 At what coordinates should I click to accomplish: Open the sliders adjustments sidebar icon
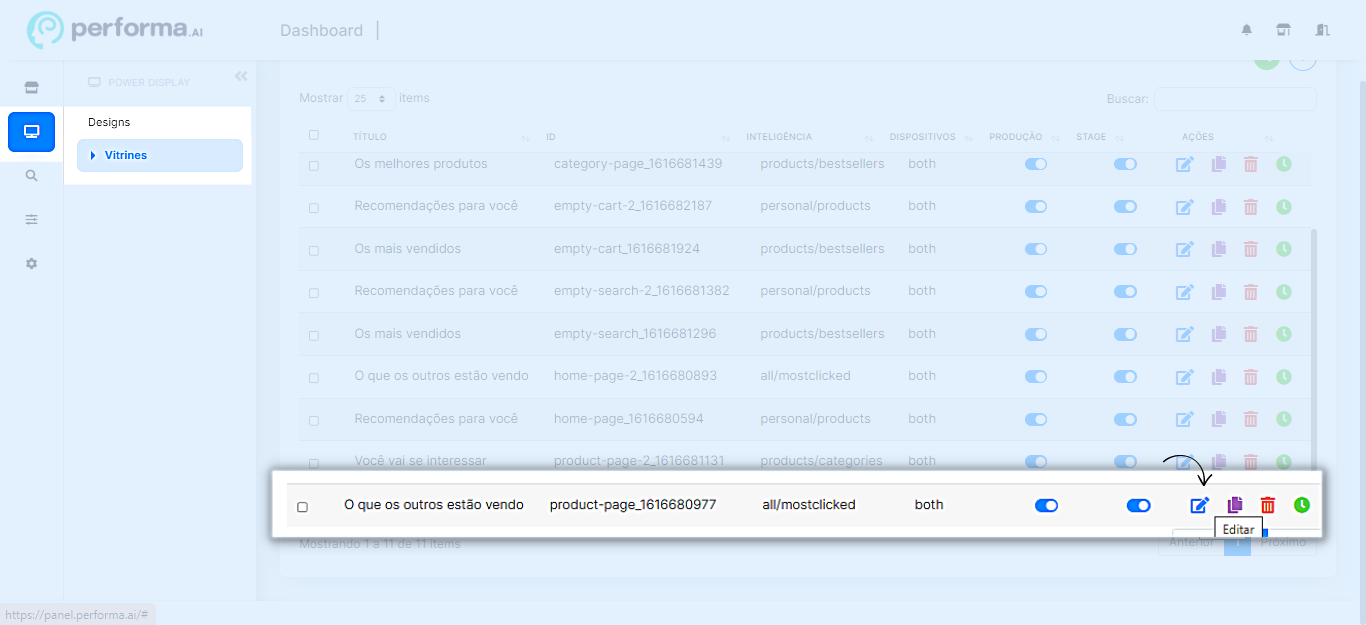[31, 219]
